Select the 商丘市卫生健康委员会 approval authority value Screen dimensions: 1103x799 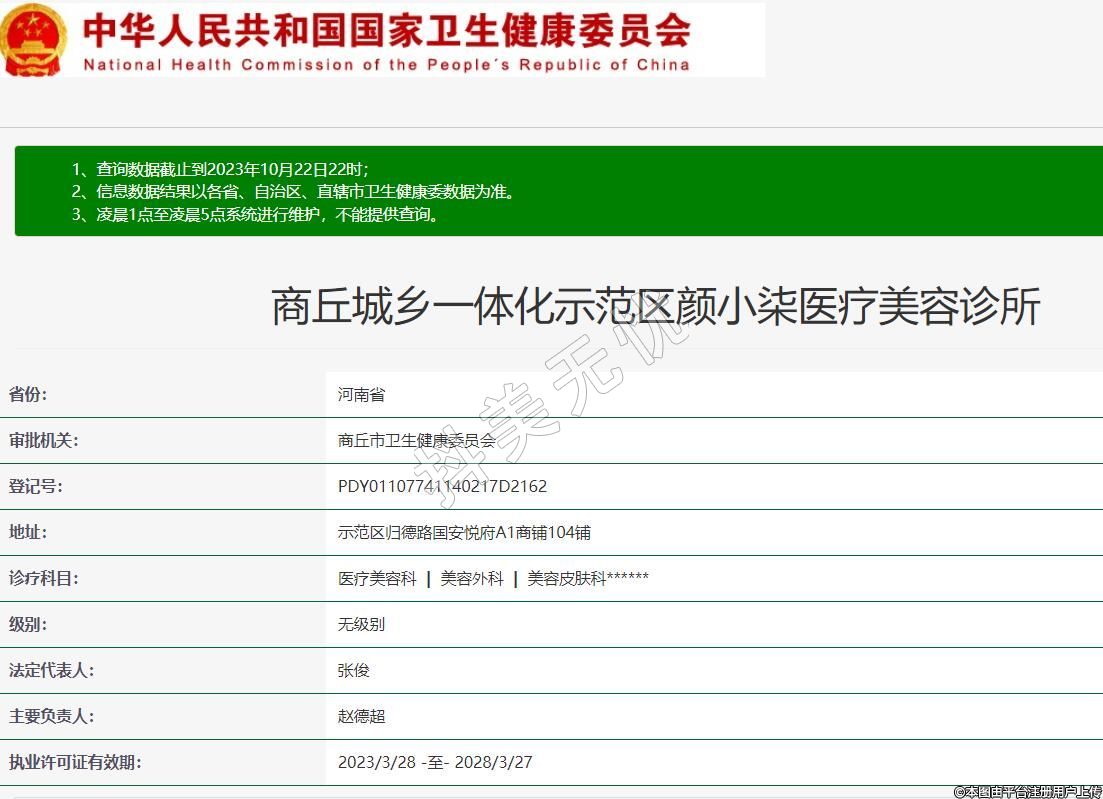click(x=416, y=441)
